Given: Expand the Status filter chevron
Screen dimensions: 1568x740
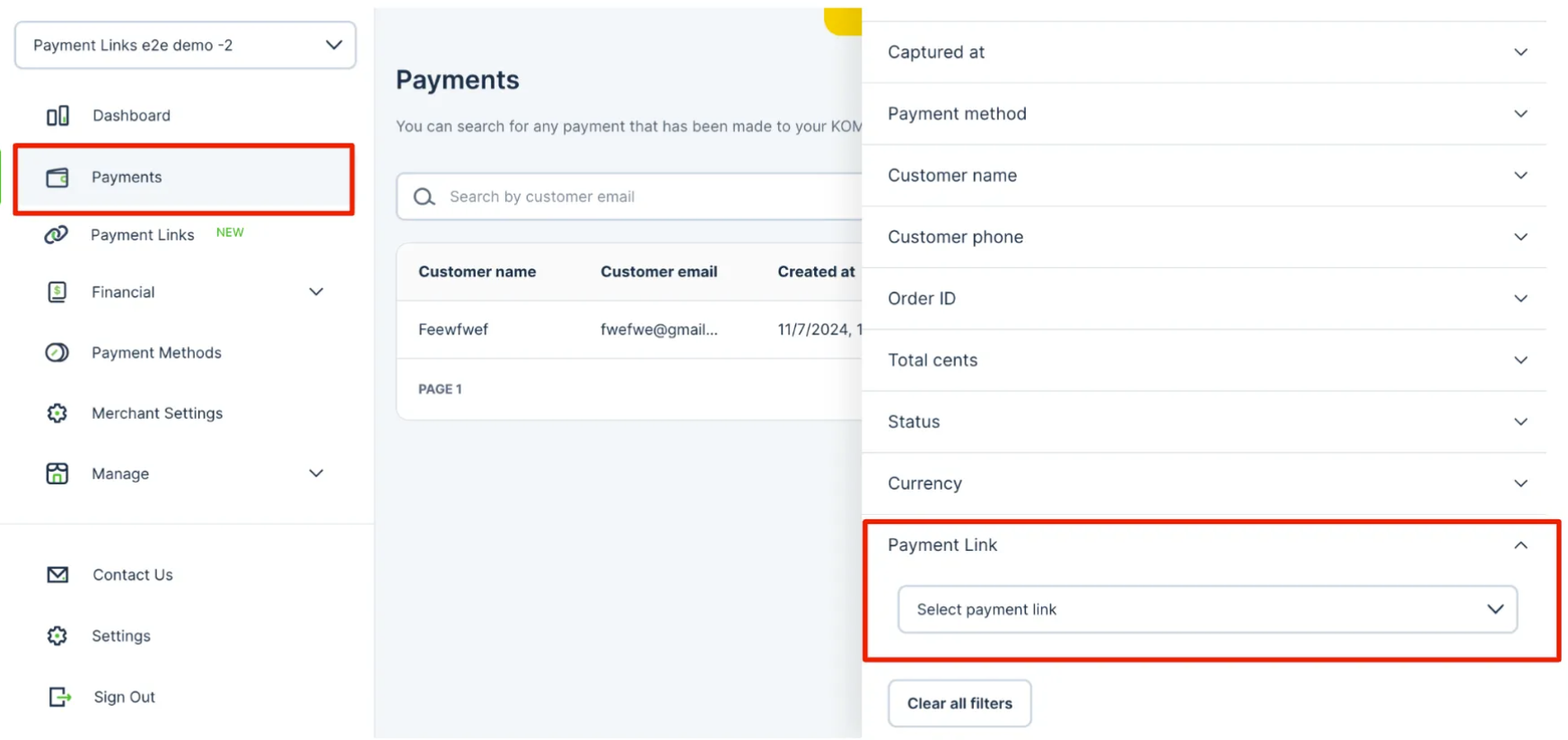Looking at the screenshot, I should [x=1520, y=422].
